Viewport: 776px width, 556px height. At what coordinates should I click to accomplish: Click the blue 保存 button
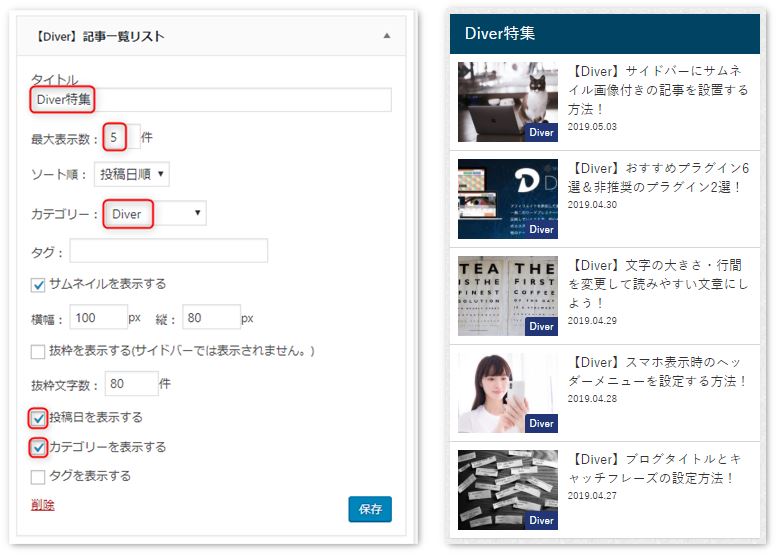pos(370,509)
